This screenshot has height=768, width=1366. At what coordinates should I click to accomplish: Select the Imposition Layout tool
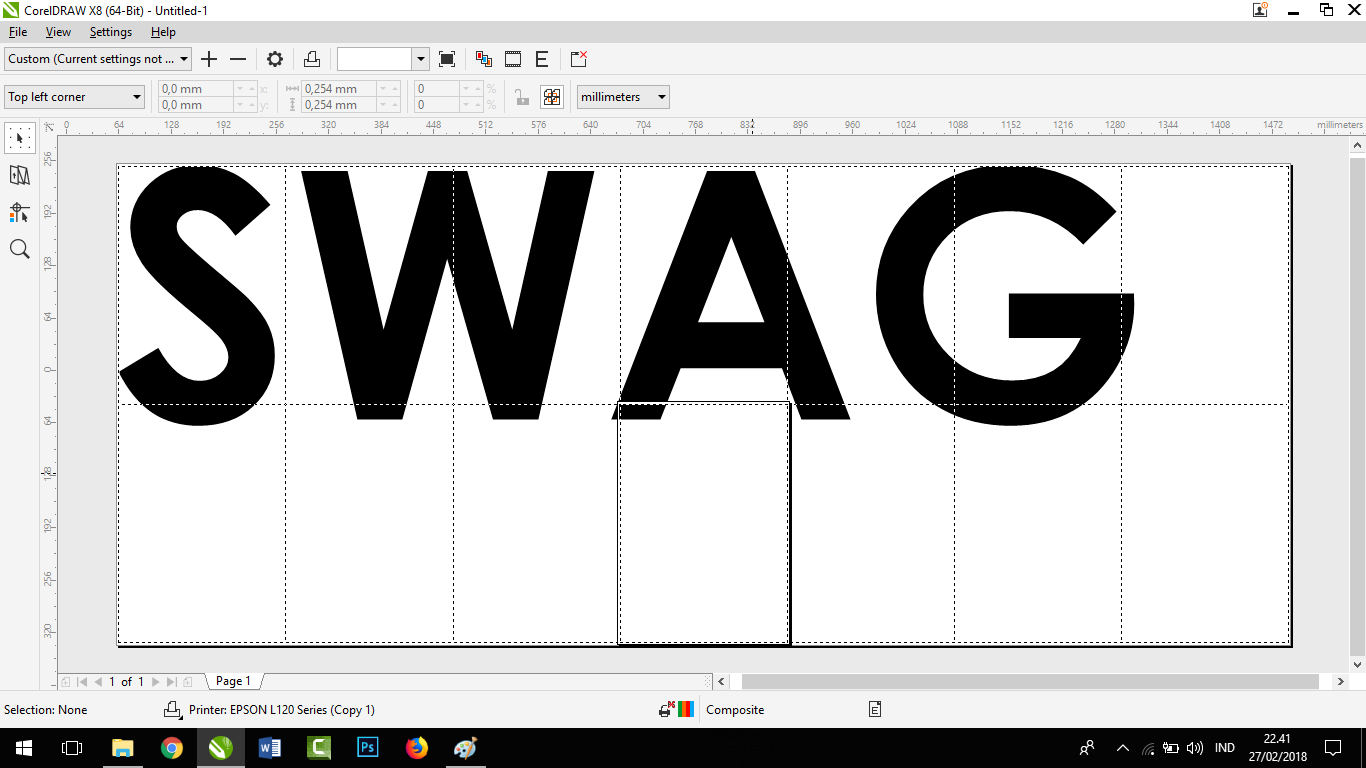pos(19,175)
